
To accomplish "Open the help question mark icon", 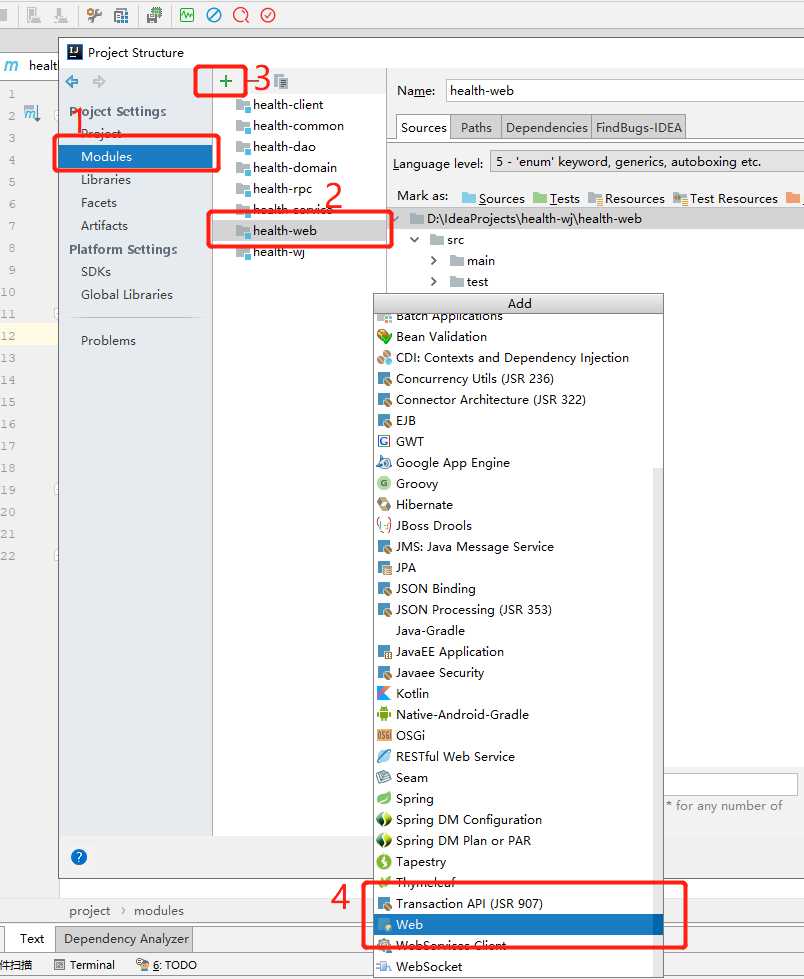I will tap(79, 857).
